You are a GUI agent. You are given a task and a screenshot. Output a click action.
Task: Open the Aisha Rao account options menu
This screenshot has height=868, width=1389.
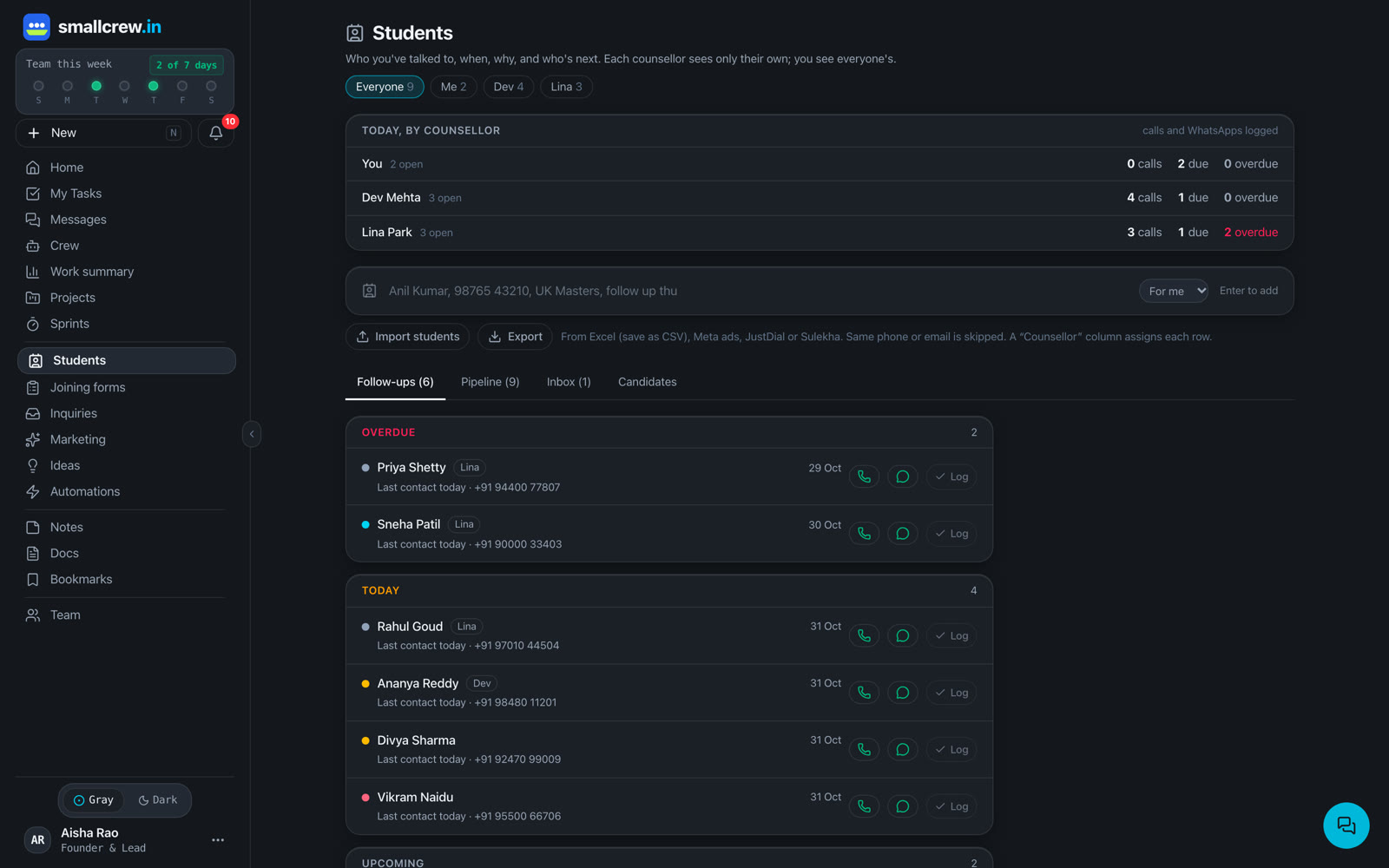(x=218, y=840)
